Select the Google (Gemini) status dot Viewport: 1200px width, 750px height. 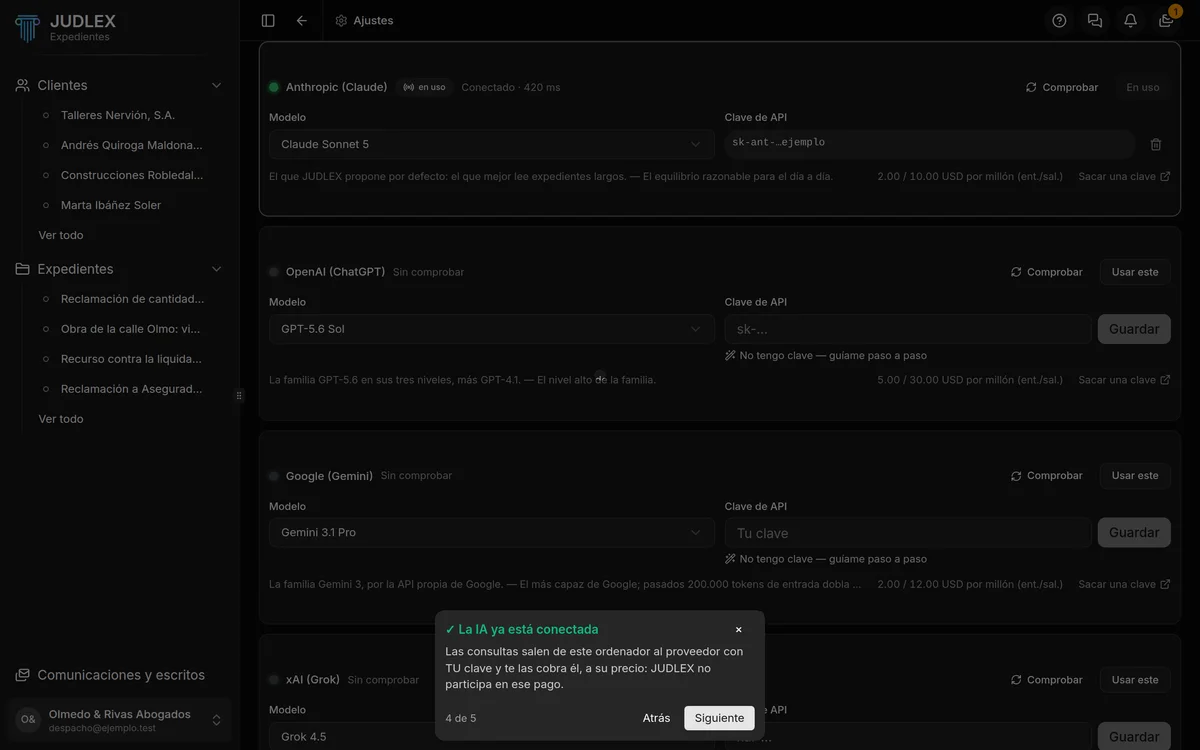[274, 476]
